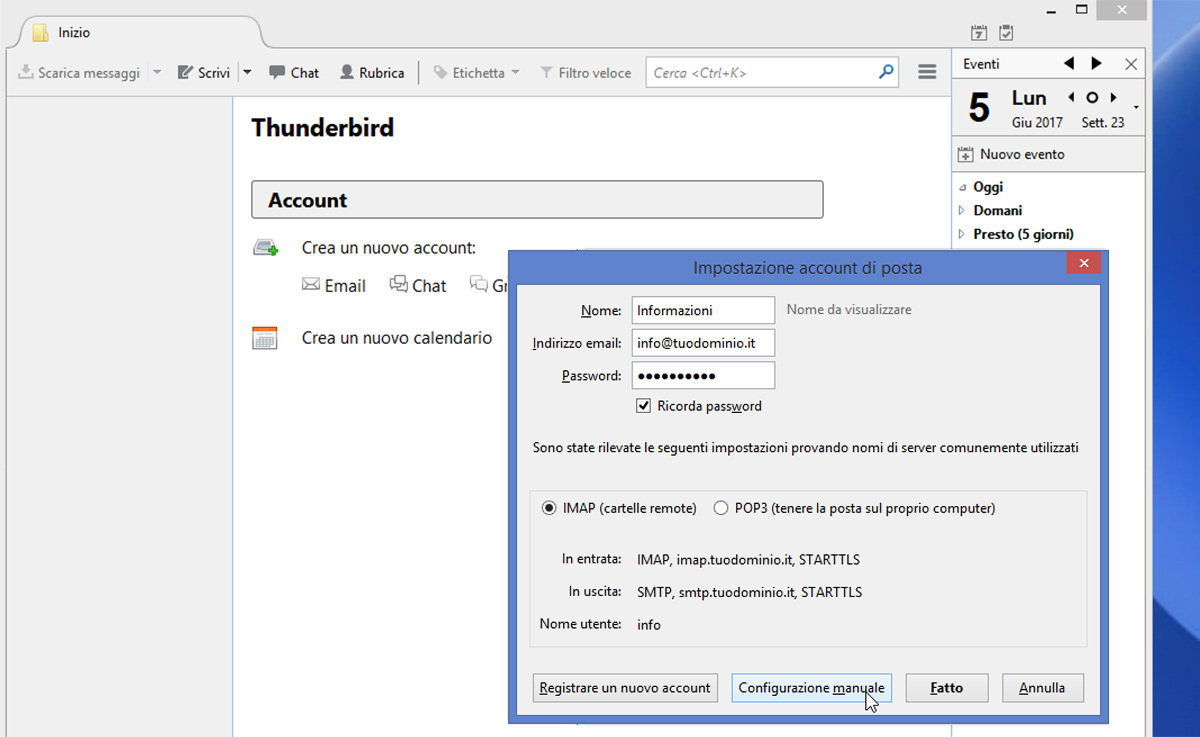Go to the next events period arrow
Screen dimensions: 1200x737
pos(1097,63)
